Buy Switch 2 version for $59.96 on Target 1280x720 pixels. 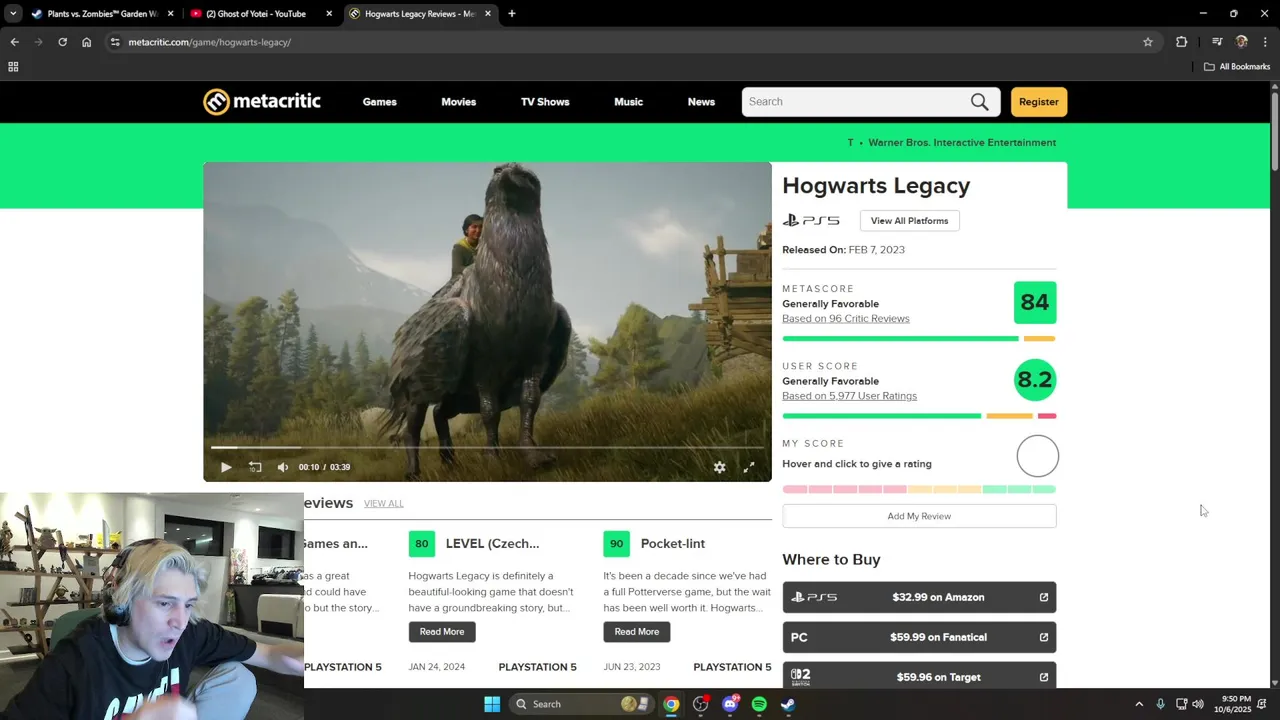(x=919, y=676)
